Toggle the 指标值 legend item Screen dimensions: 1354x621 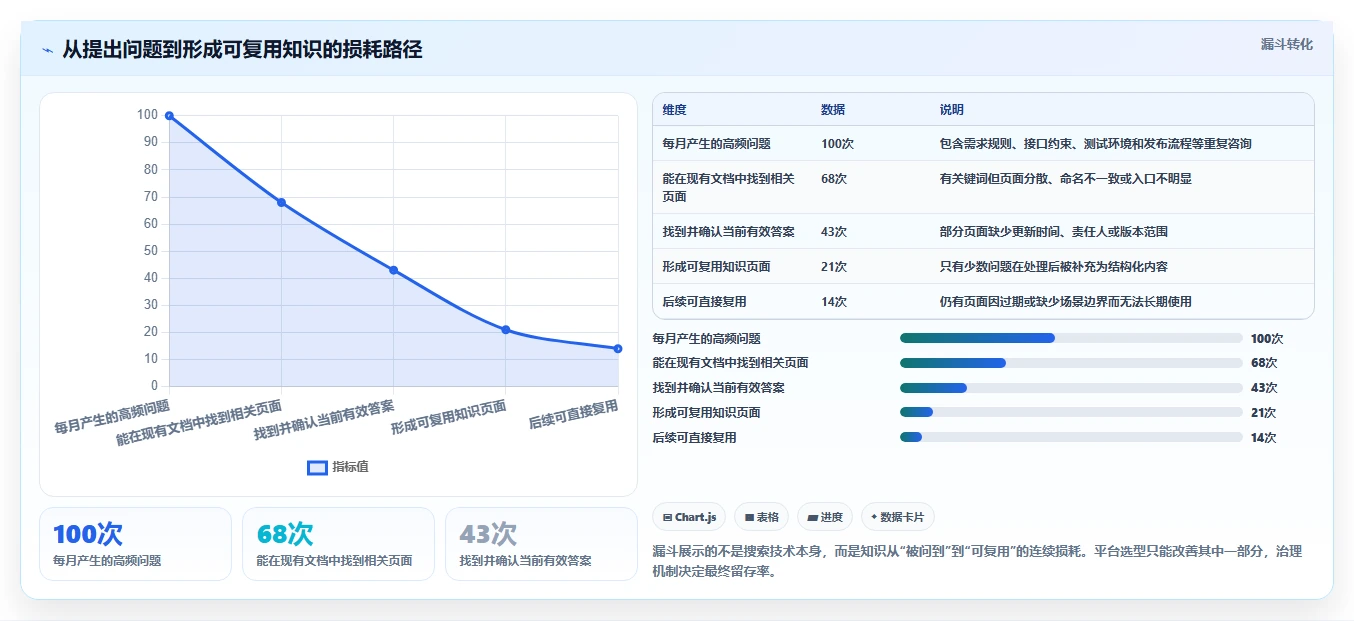click(x=338, y=467)
